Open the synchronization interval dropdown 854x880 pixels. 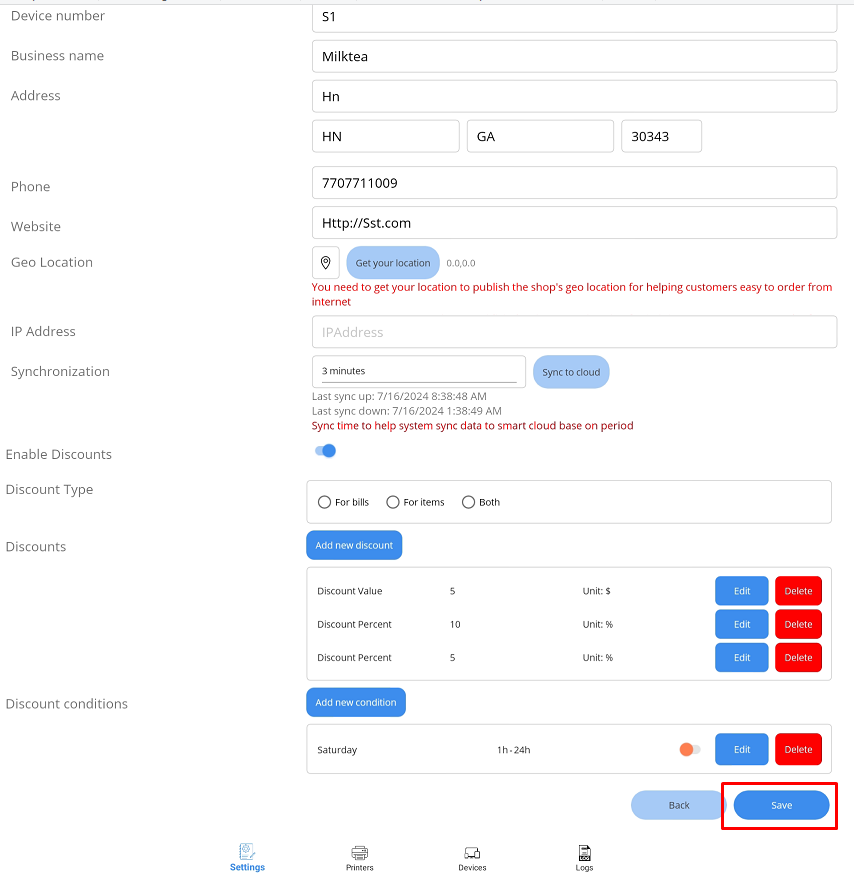[418, 371]
